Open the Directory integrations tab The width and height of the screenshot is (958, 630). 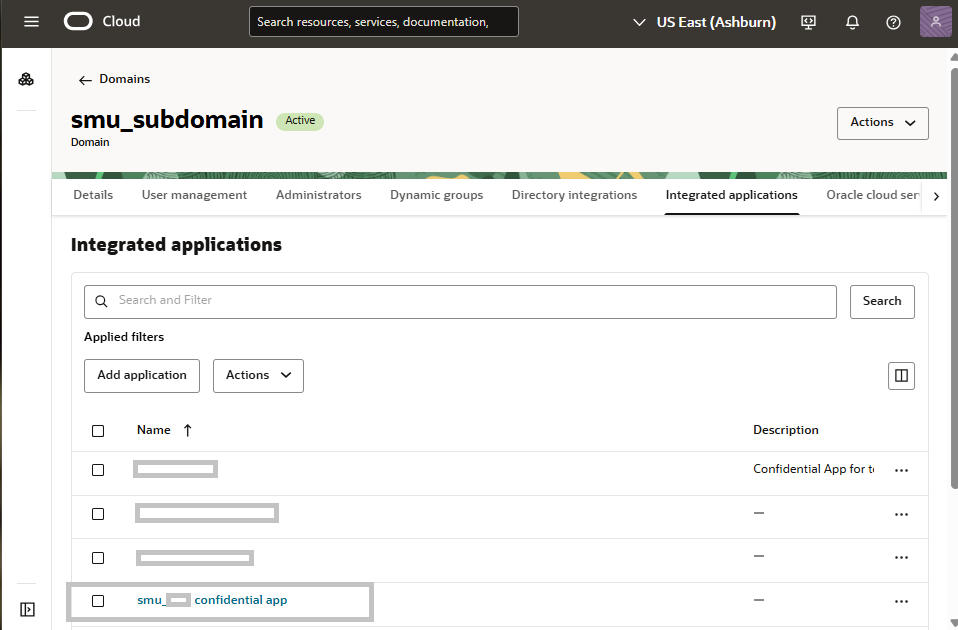574,195
